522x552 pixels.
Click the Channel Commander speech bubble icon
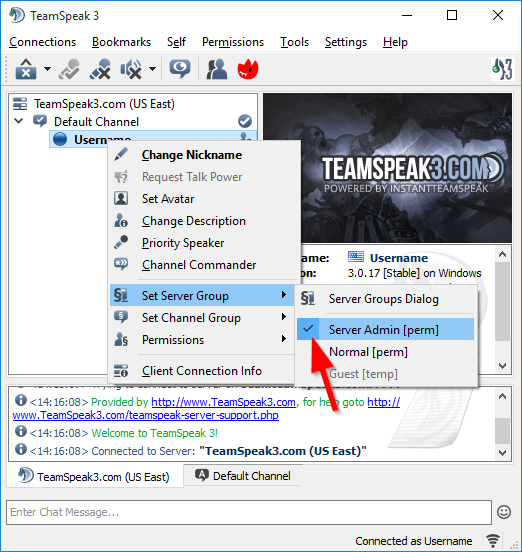click(121, 264)
